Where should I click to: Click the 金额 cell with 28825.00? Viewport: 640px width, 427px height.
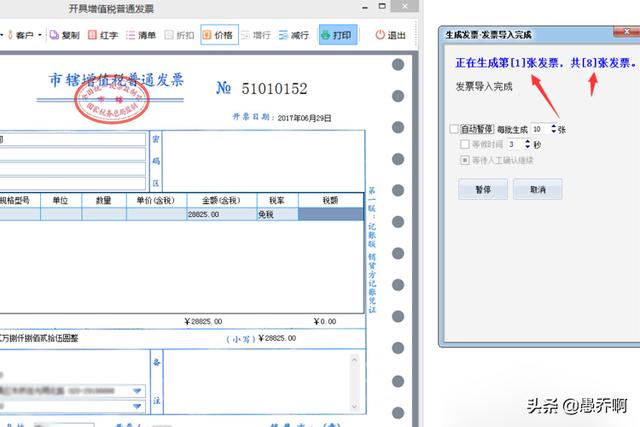[x=220, y=215]
